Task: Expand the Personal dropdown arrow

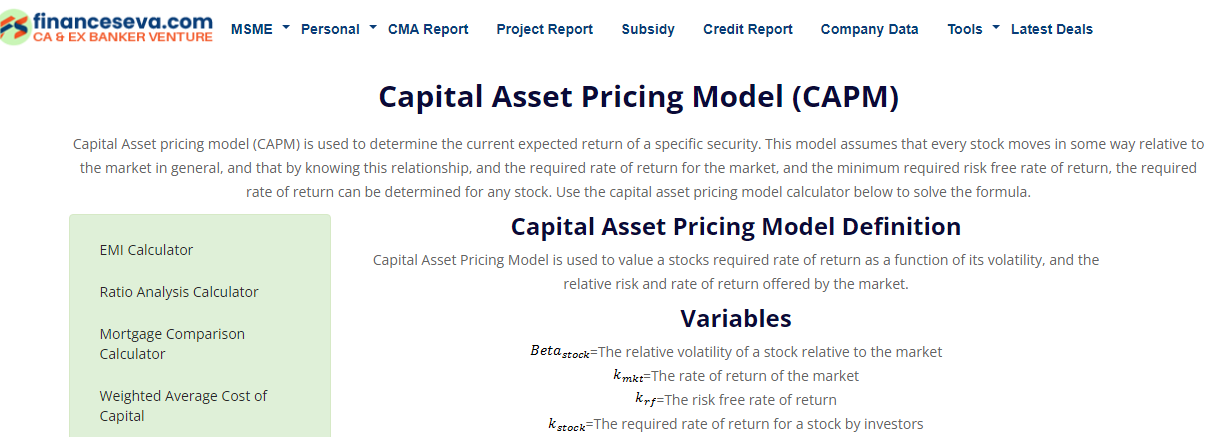Action: click(x=373, y=28)
